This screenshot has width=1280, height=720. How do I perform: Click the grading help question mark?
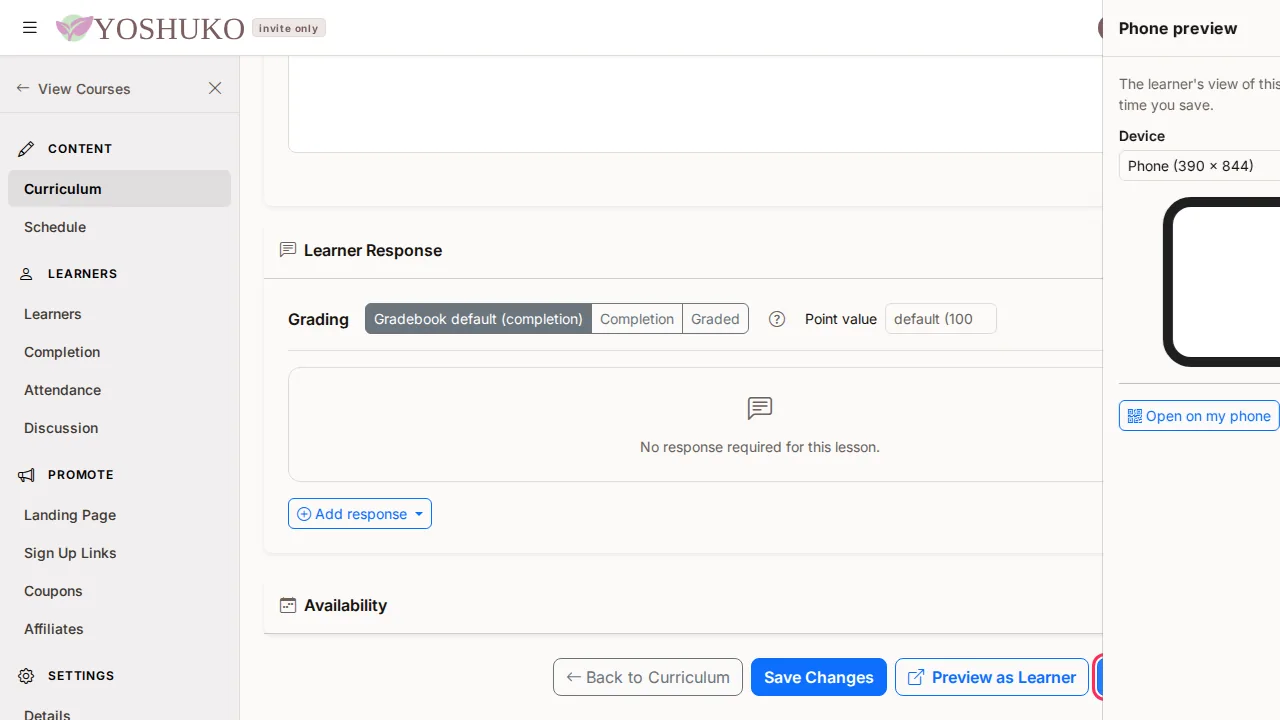click(x=777, y=319)
